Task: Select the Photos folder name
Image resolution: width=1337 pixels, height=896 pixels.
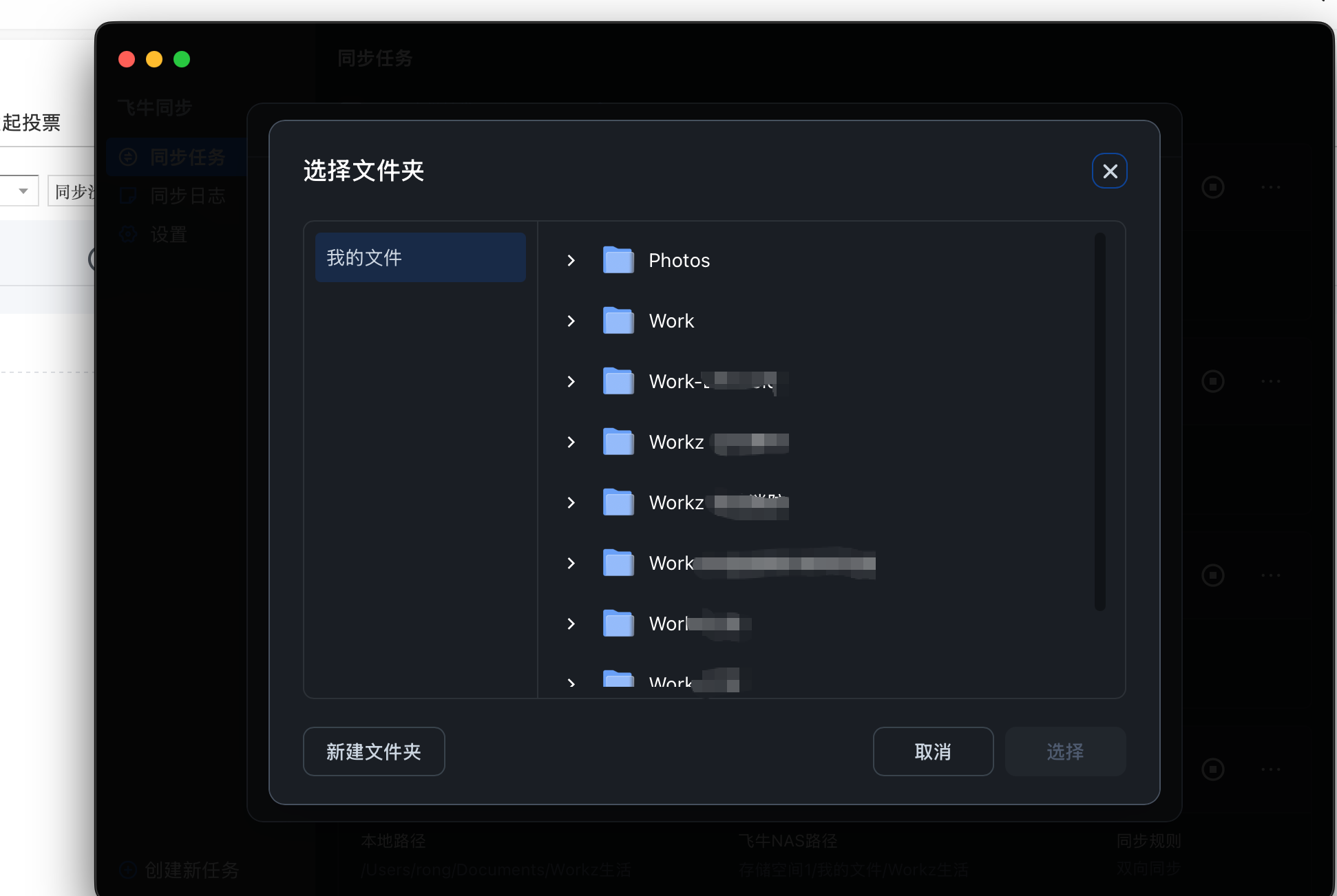Action: click(x=679, y=260)
